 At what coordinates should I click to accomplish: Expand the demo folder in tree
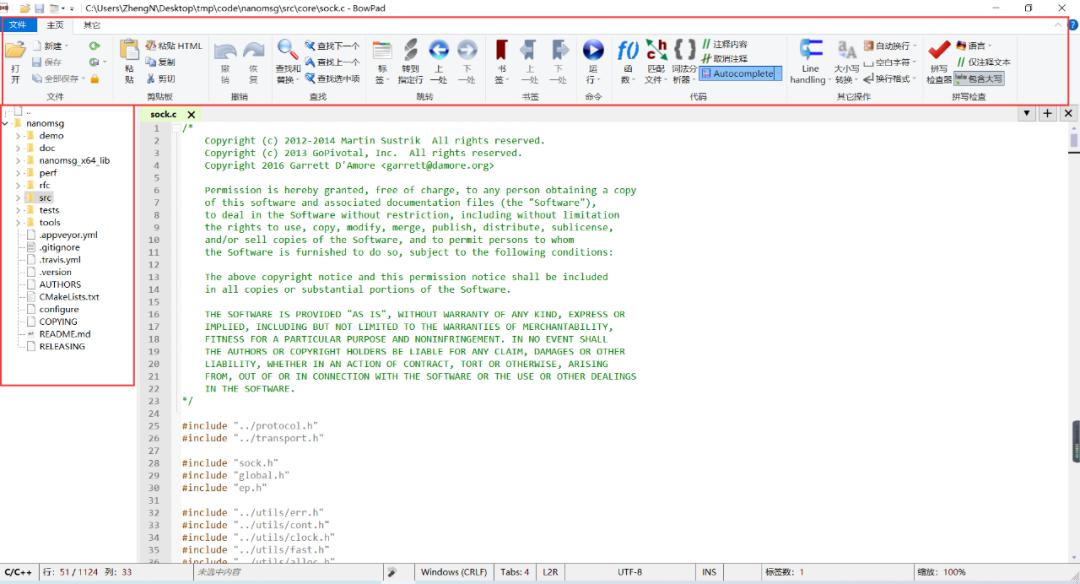point(18,136)
